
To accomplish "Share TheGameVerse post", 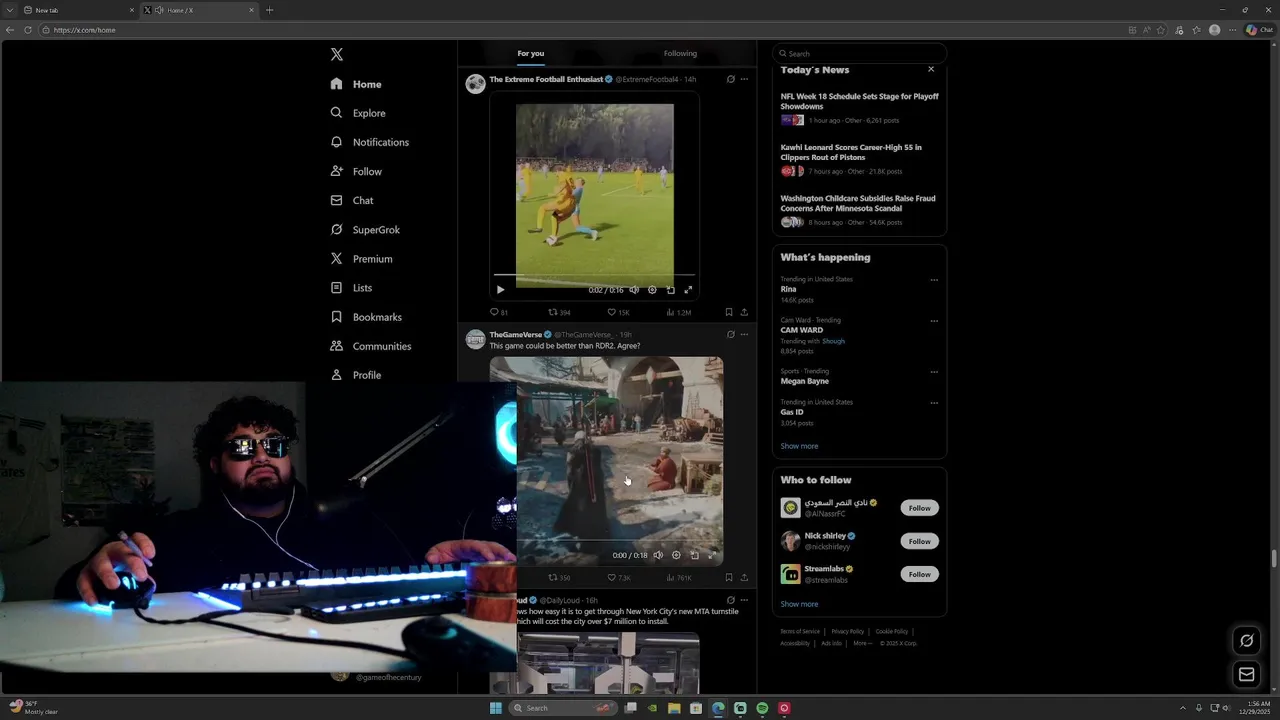I will (744, 578).
